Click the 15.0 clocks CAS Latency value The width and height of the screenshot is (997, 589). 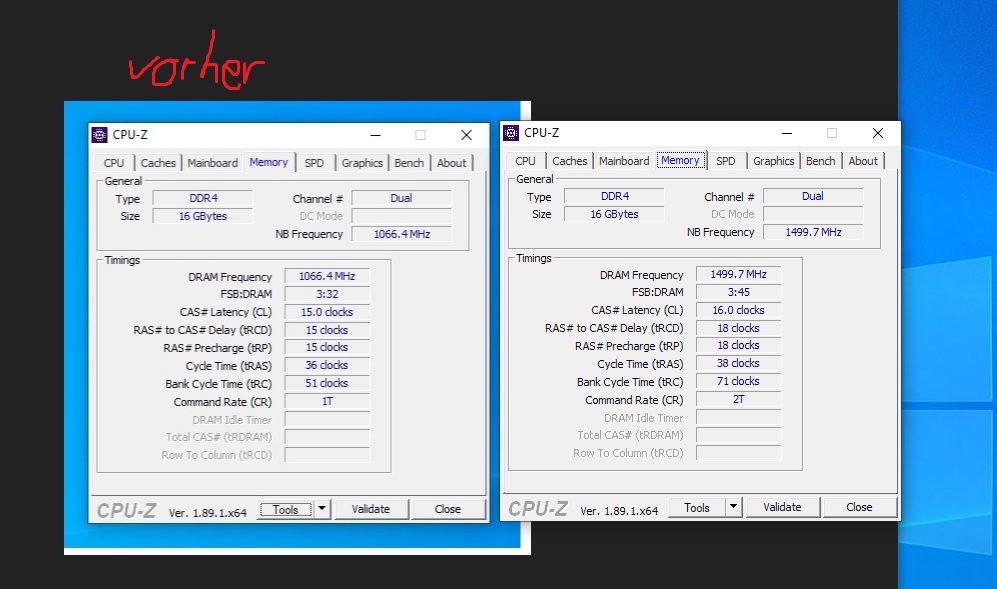point(327,312)
